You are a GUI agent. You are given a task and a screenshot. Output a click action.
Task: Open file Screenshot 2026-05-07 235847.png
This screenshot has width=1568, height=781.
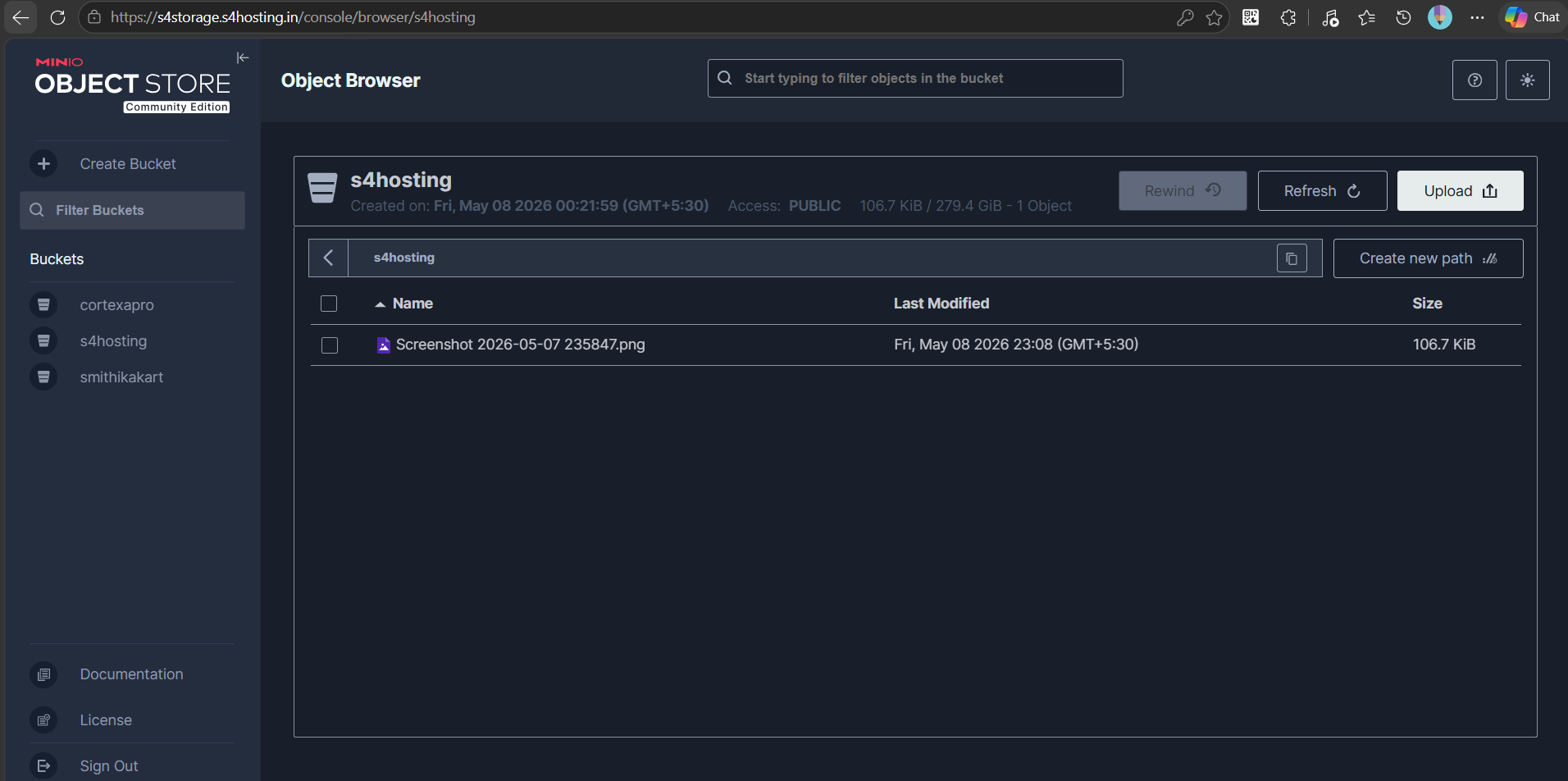(x=520, y=345)
